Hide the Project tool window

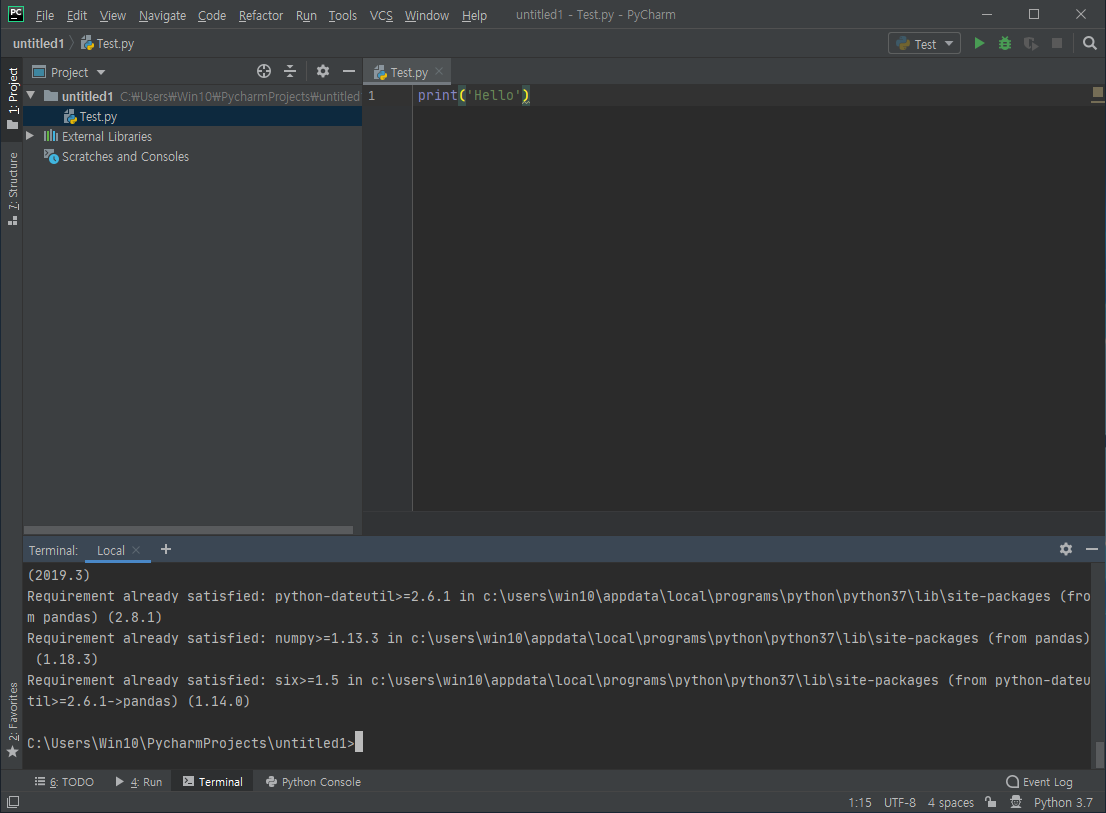click(x=348, y=71)
